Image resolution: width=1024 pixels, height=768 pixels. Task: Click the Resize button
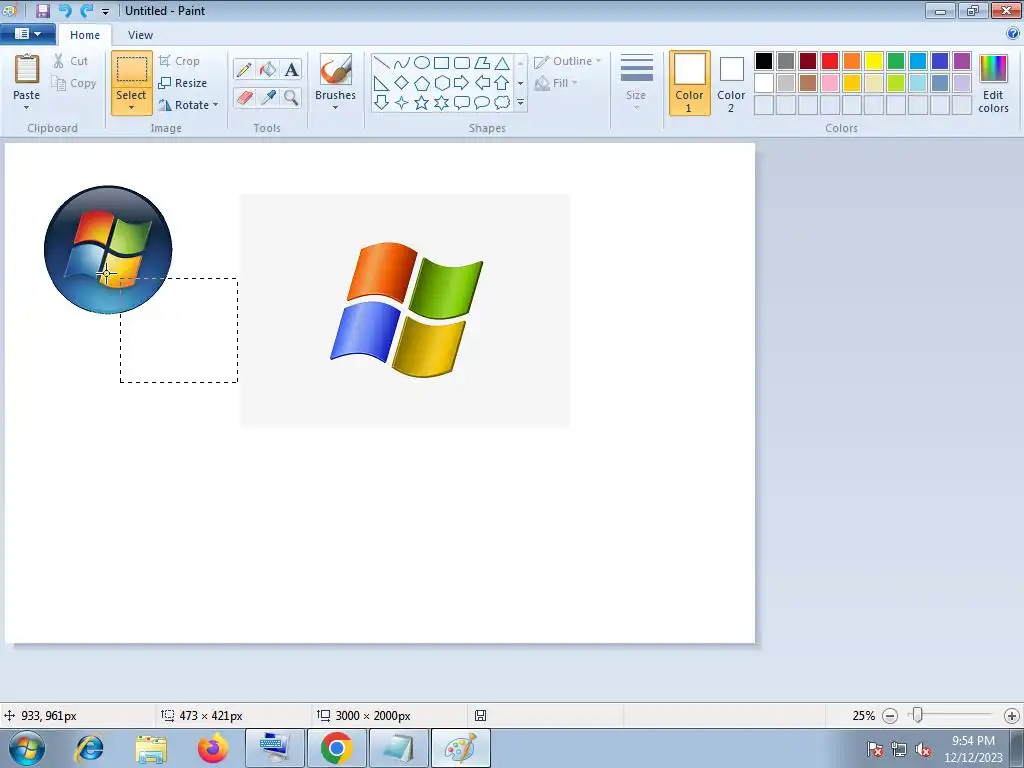pos(182,83)
